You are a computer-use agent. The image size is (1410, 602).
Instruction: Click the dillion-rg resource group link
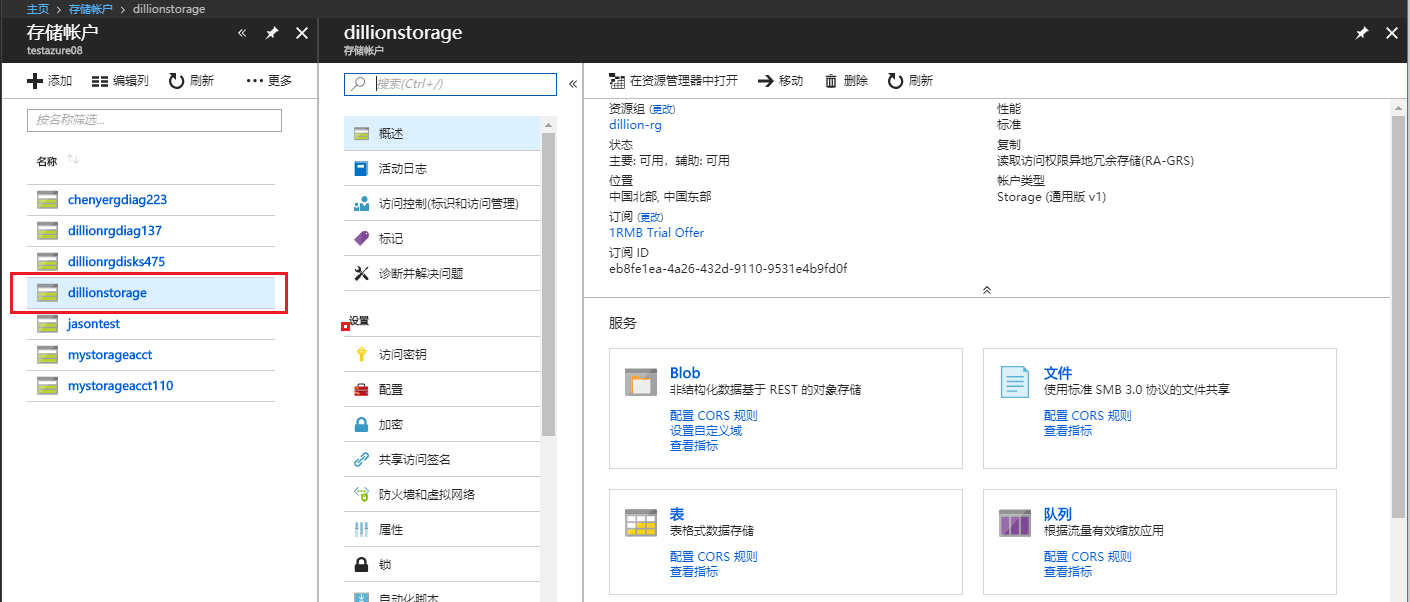point(635,125)
